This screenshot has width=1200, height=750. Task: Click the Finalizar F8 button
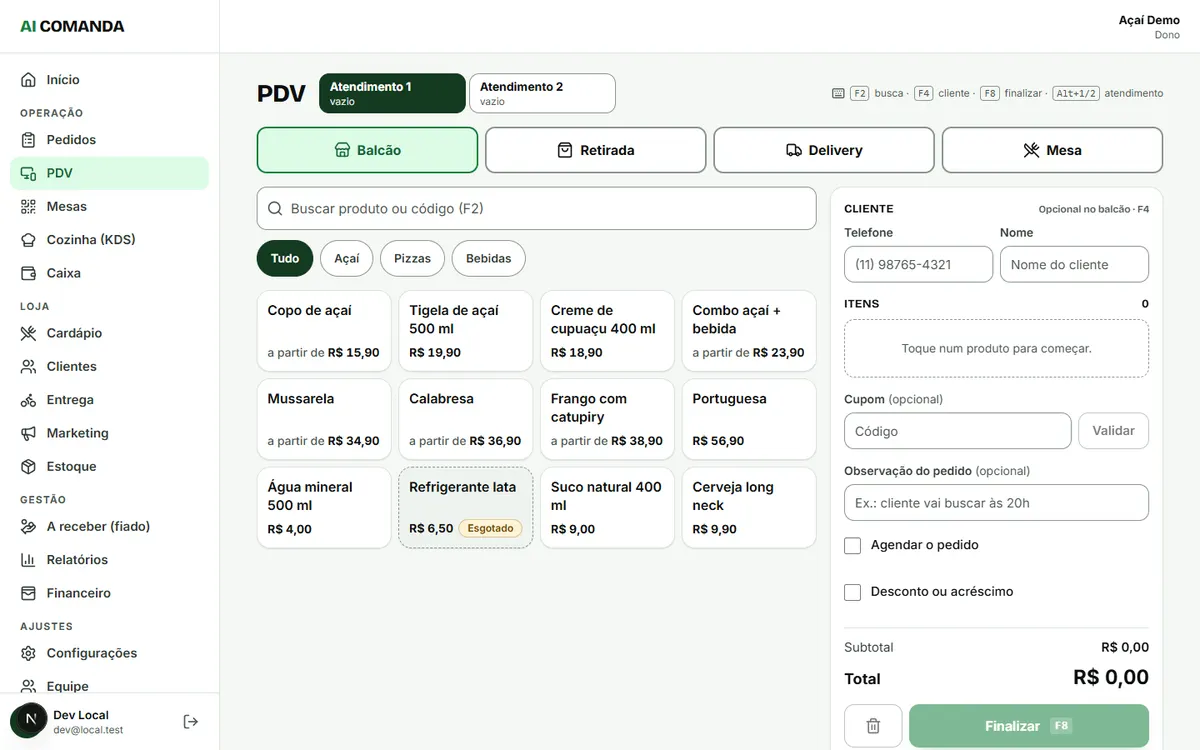tap(1029, 726)
